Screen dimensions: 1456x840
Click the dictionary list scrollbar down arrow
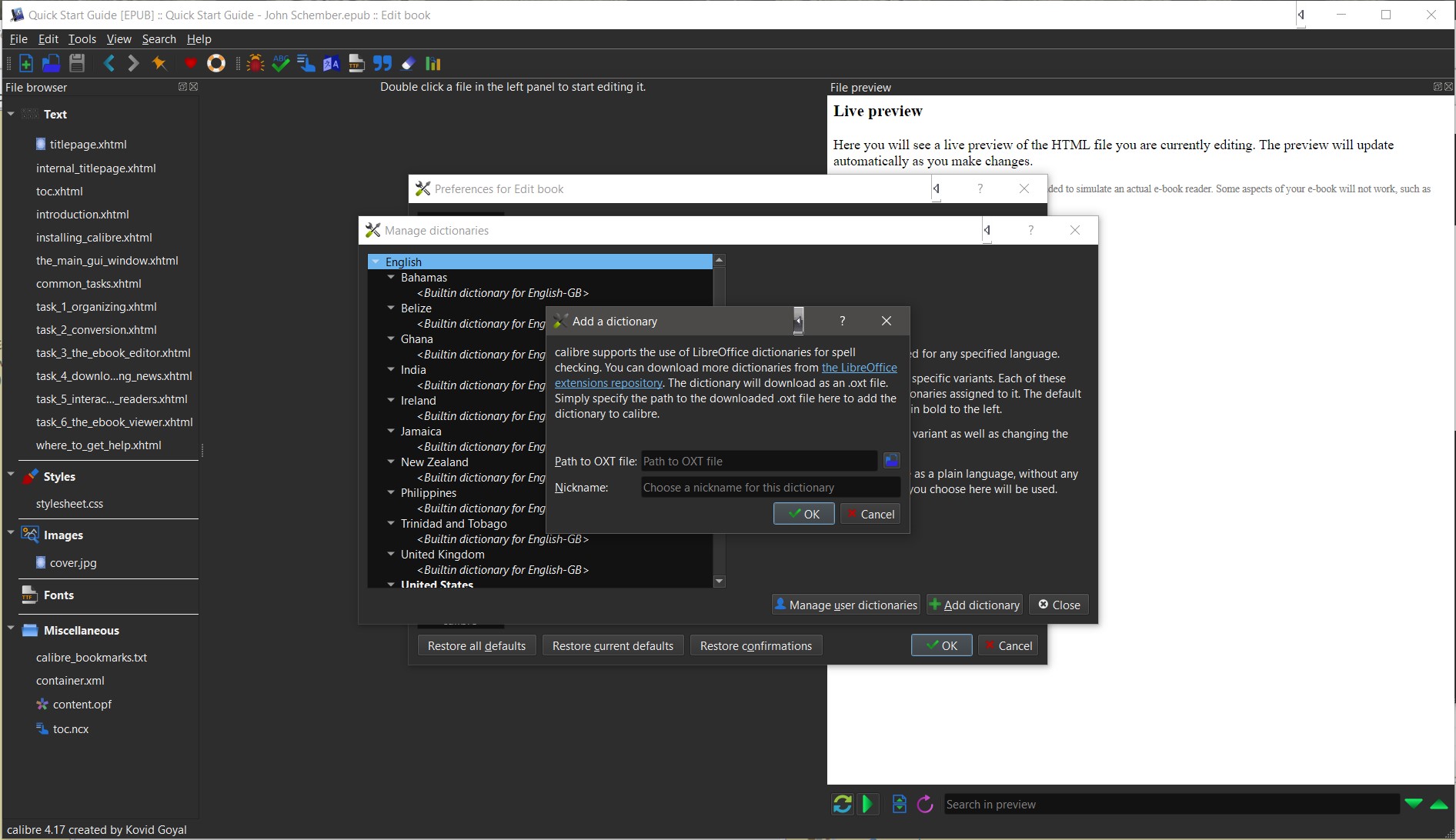[x=720, y=582]
